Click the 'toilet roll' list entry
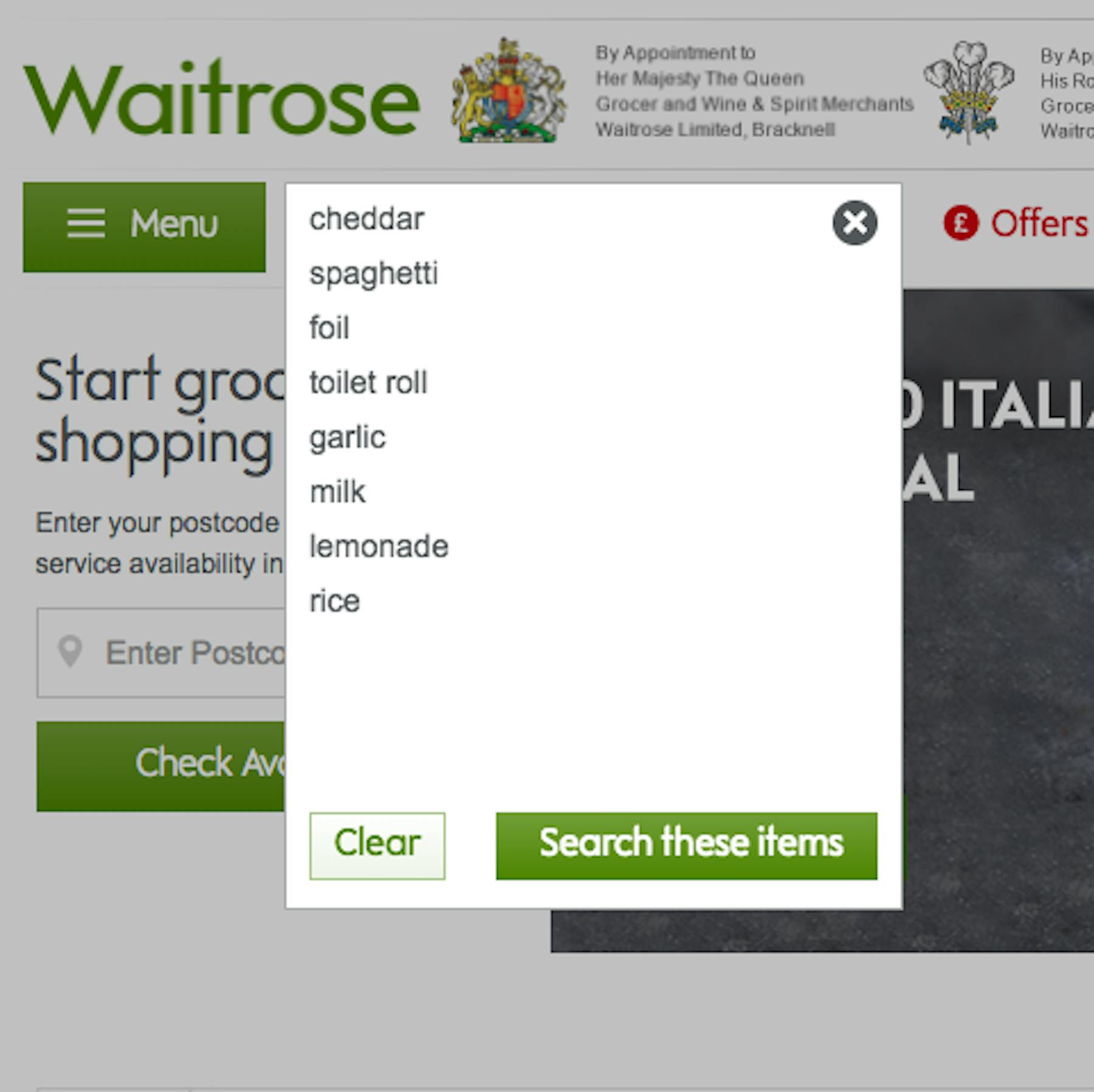The image size is (1094, 1092). [368, 382]
